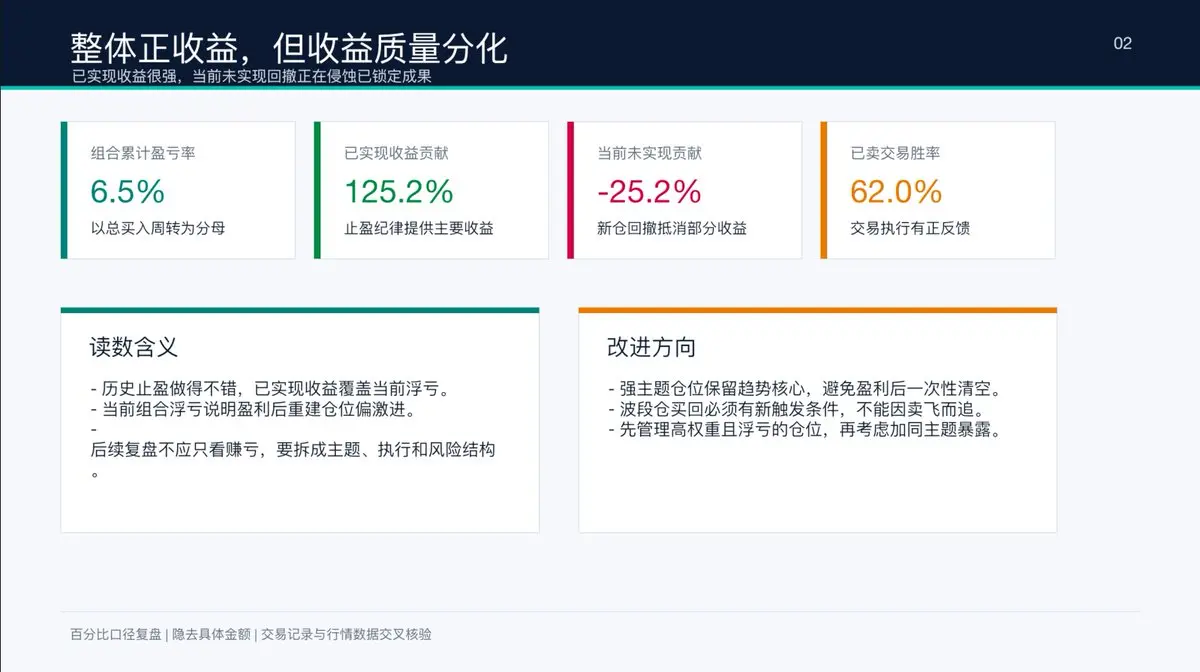Click the 以总买入周转为分母 caption
1200x672 pixels.
158,228
